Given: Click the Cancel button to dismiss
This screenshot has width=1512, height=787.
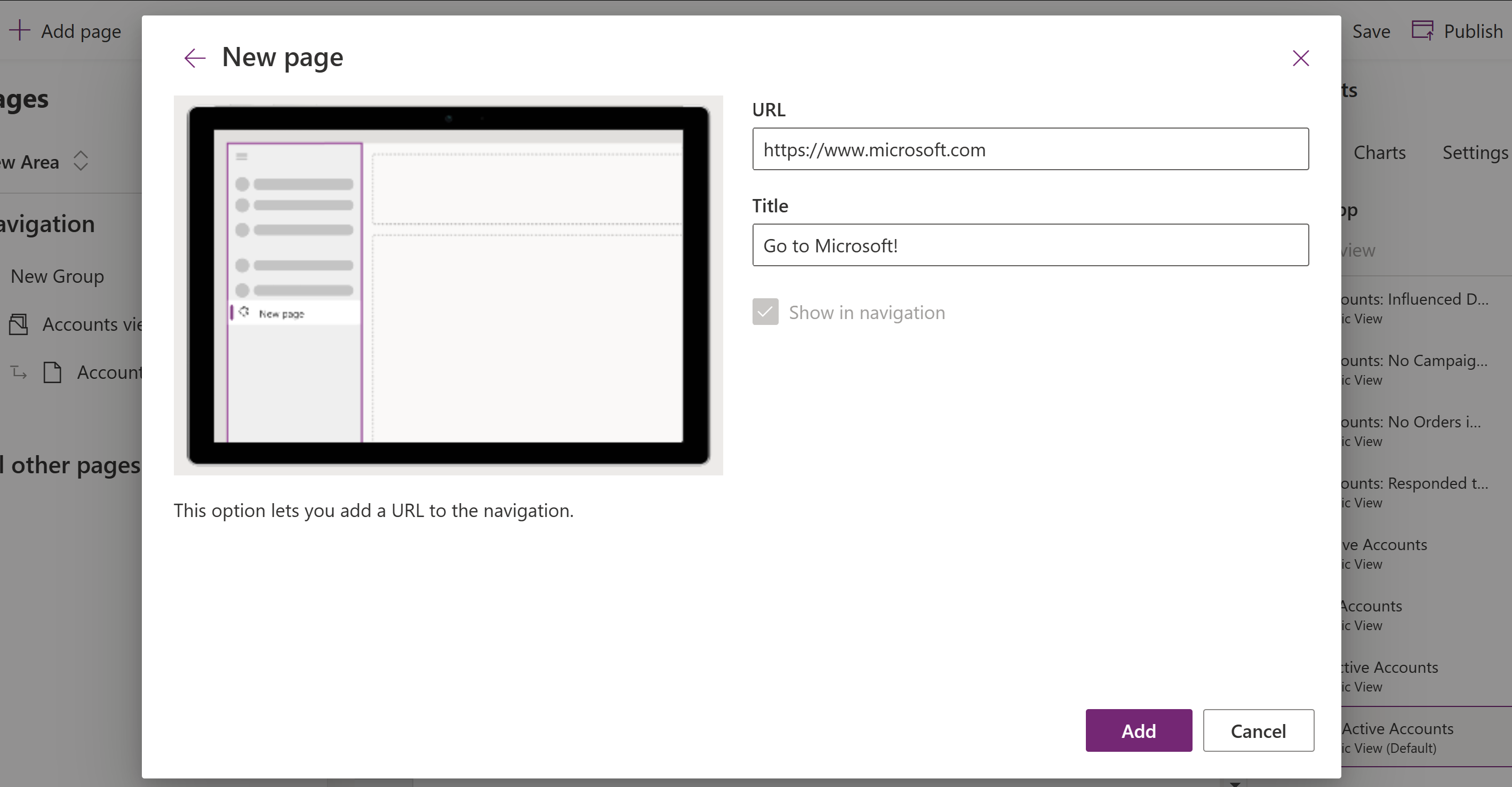Looking at the screenshot, I should pos(1258,731).
